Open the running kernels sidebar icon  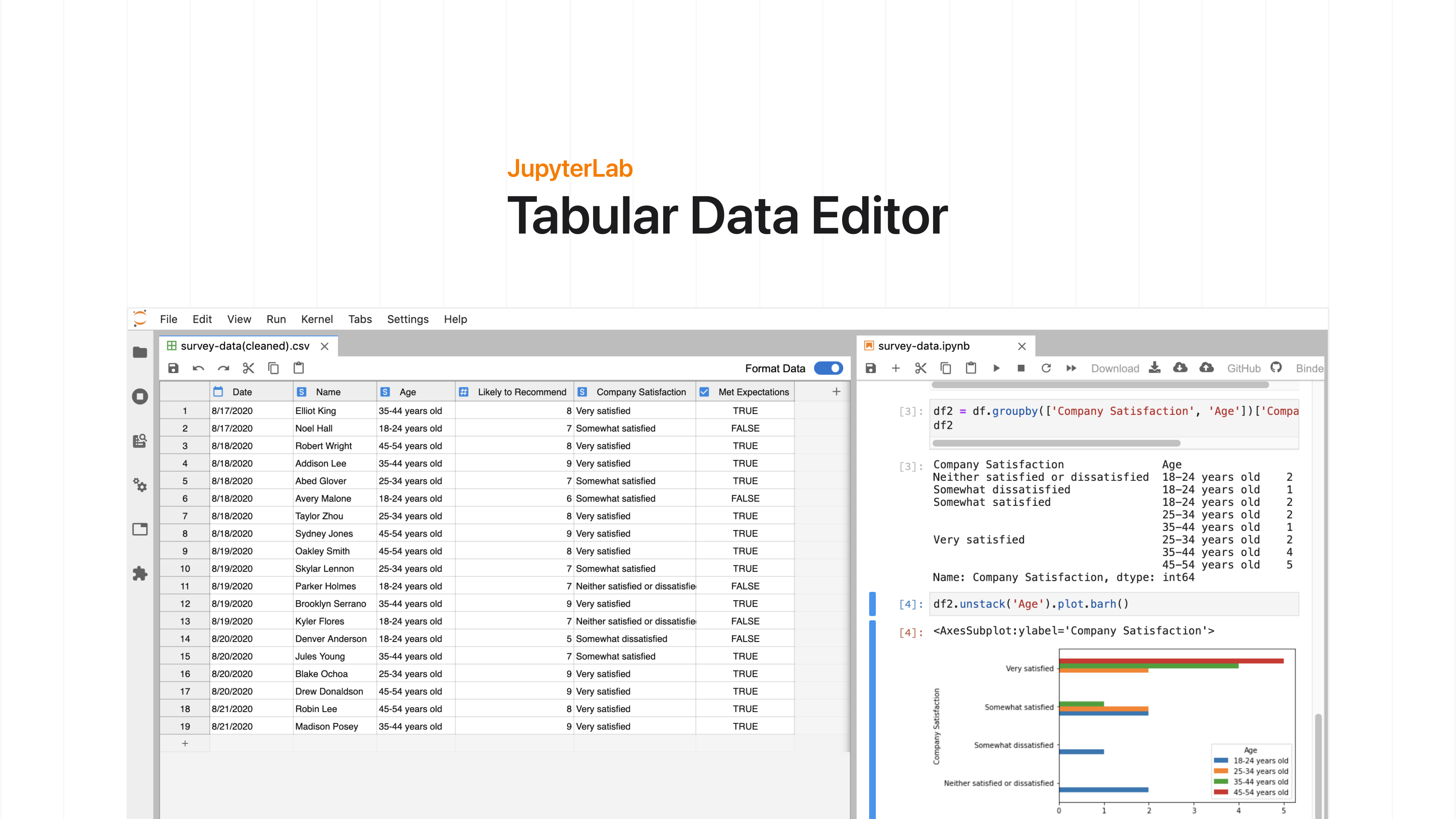click(x=140, y=397)
